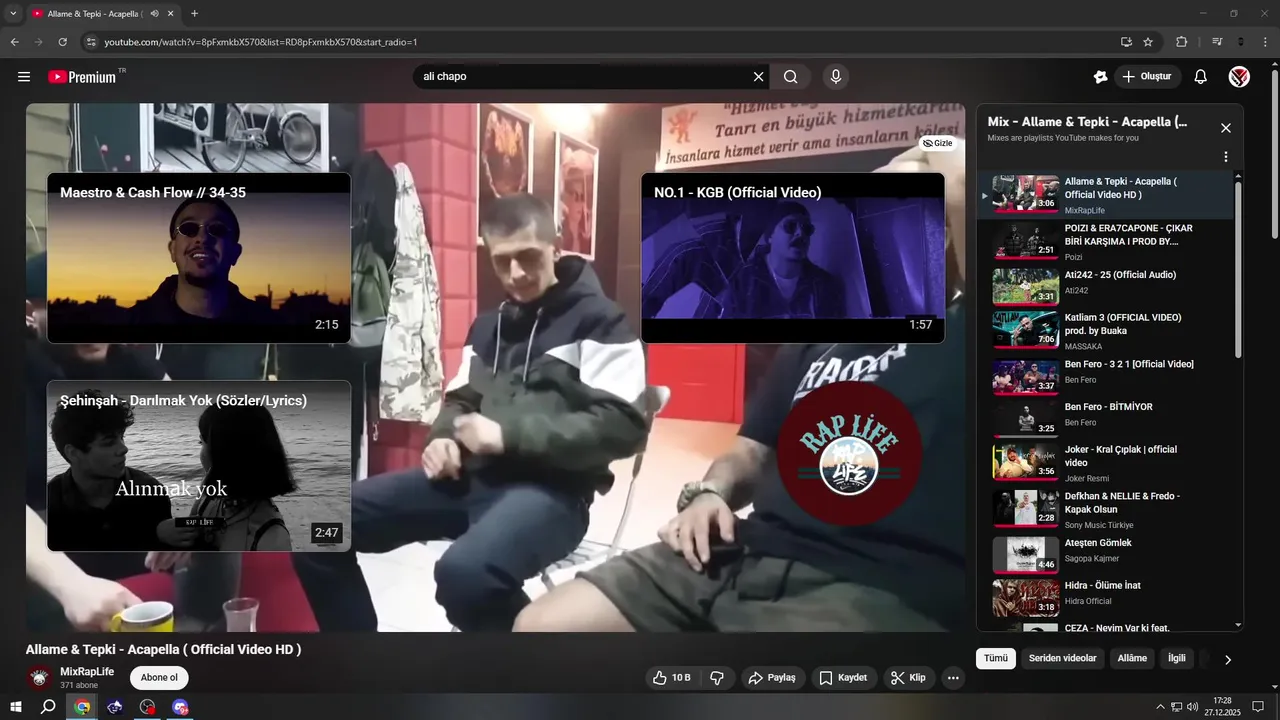Select the Tümü chip
1280x720 pixels.
995,658
